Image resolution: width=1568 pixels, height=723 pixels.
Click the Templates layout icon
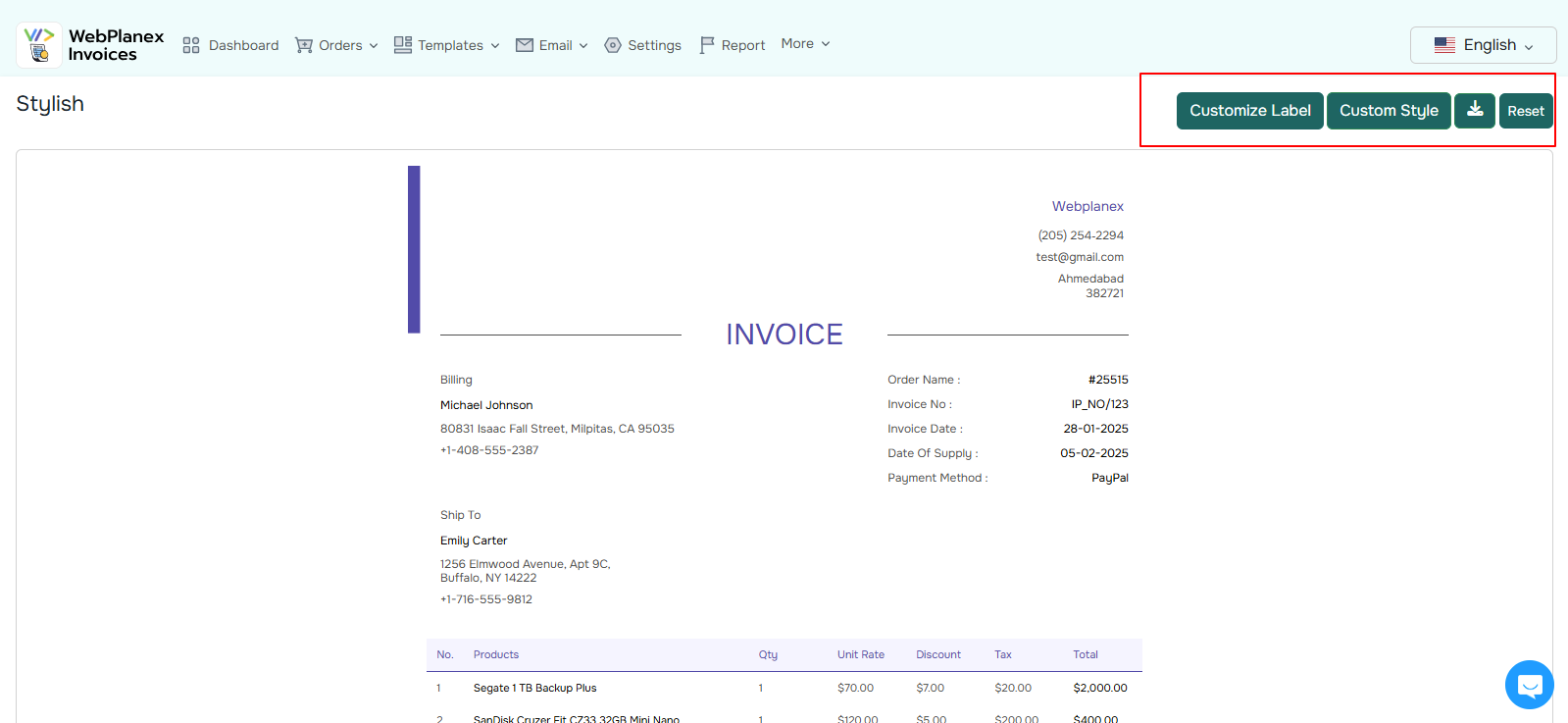[x=403, y=45]
